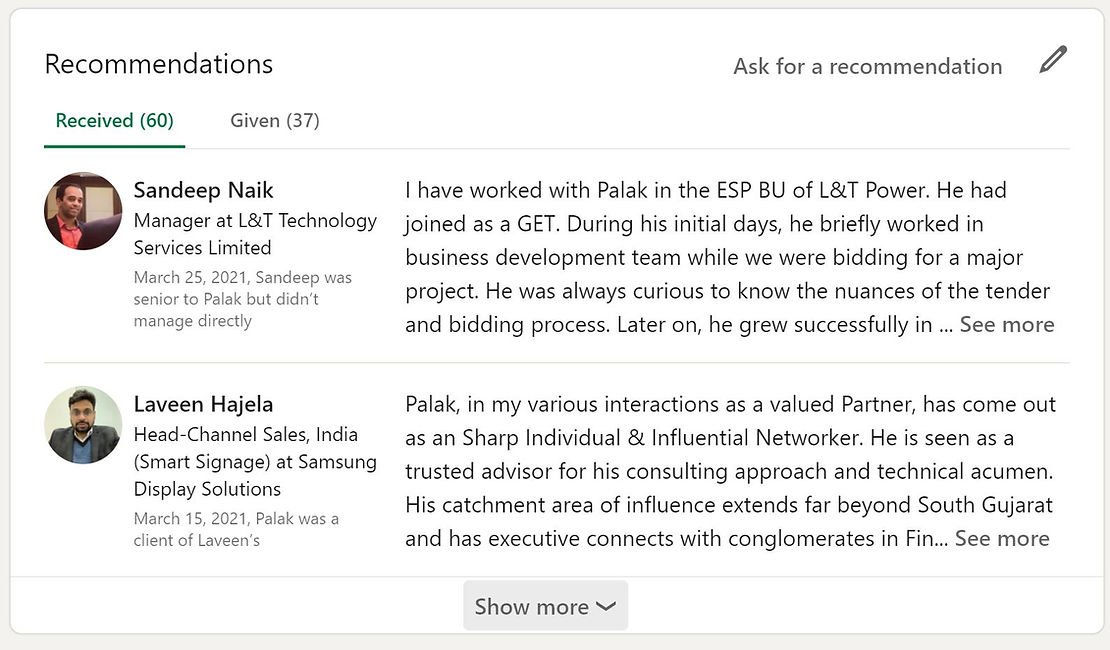Click the Recommendations section heading
Screen dimensions: 1110x650
(x=158, y=64)
